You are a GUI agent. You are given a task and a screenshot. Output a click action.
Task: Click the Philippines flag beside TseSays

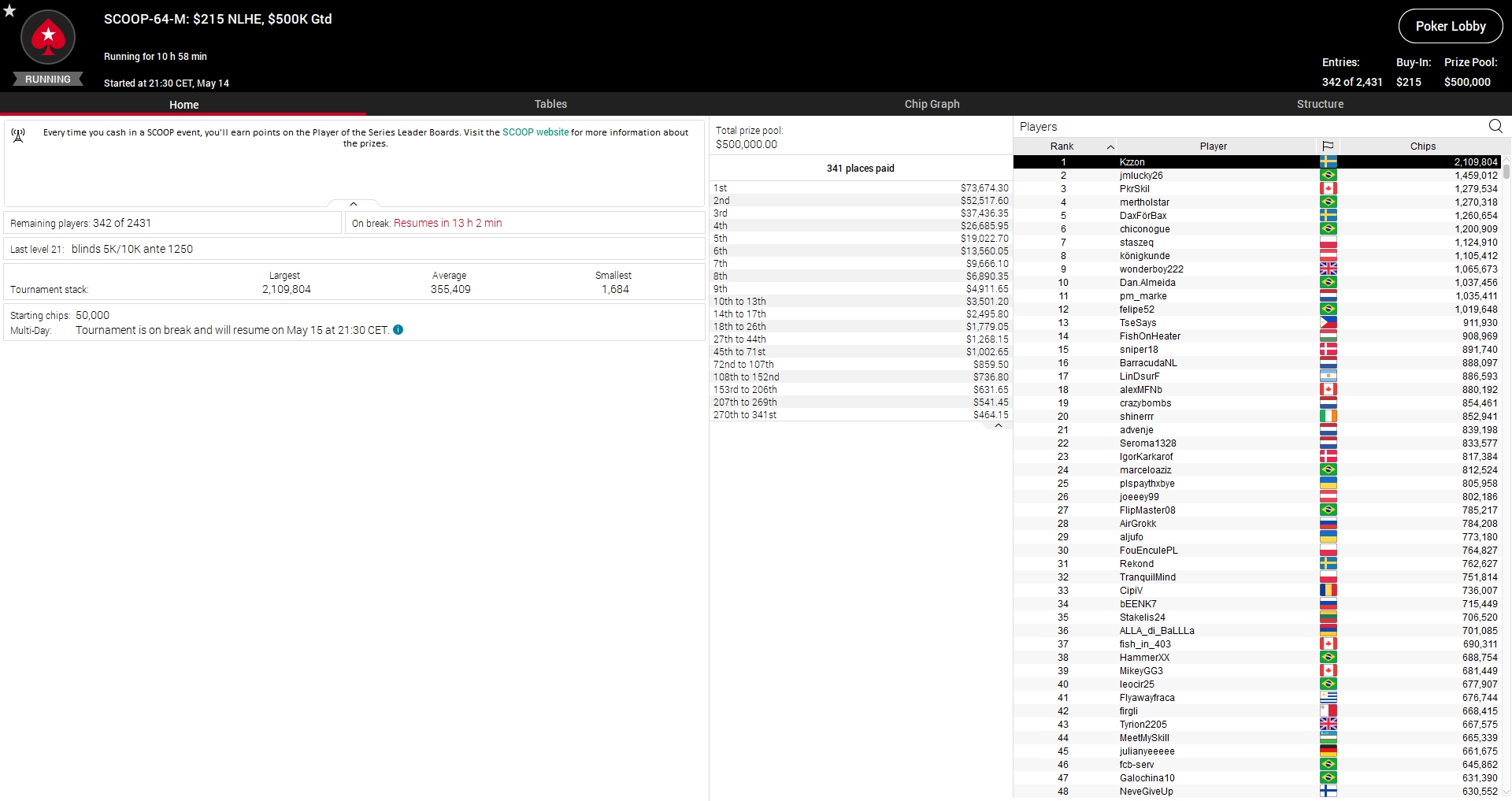(x=1329, y=323)
